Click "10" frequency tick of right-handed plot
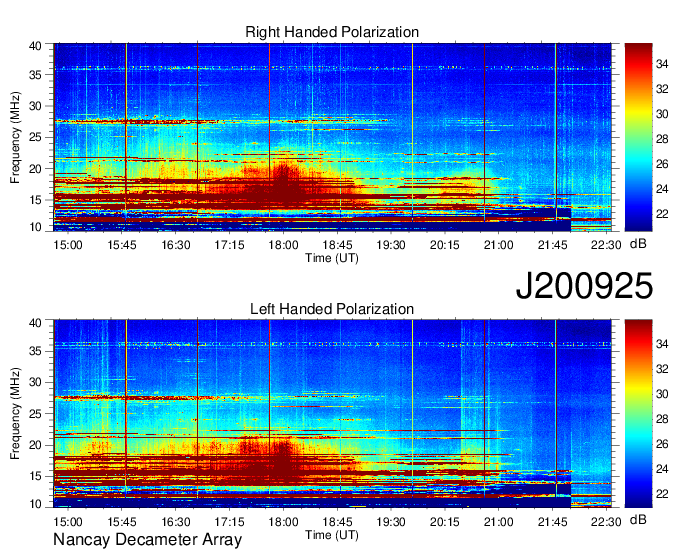Viewport: 680px width, 552px height. click(36, 227)
